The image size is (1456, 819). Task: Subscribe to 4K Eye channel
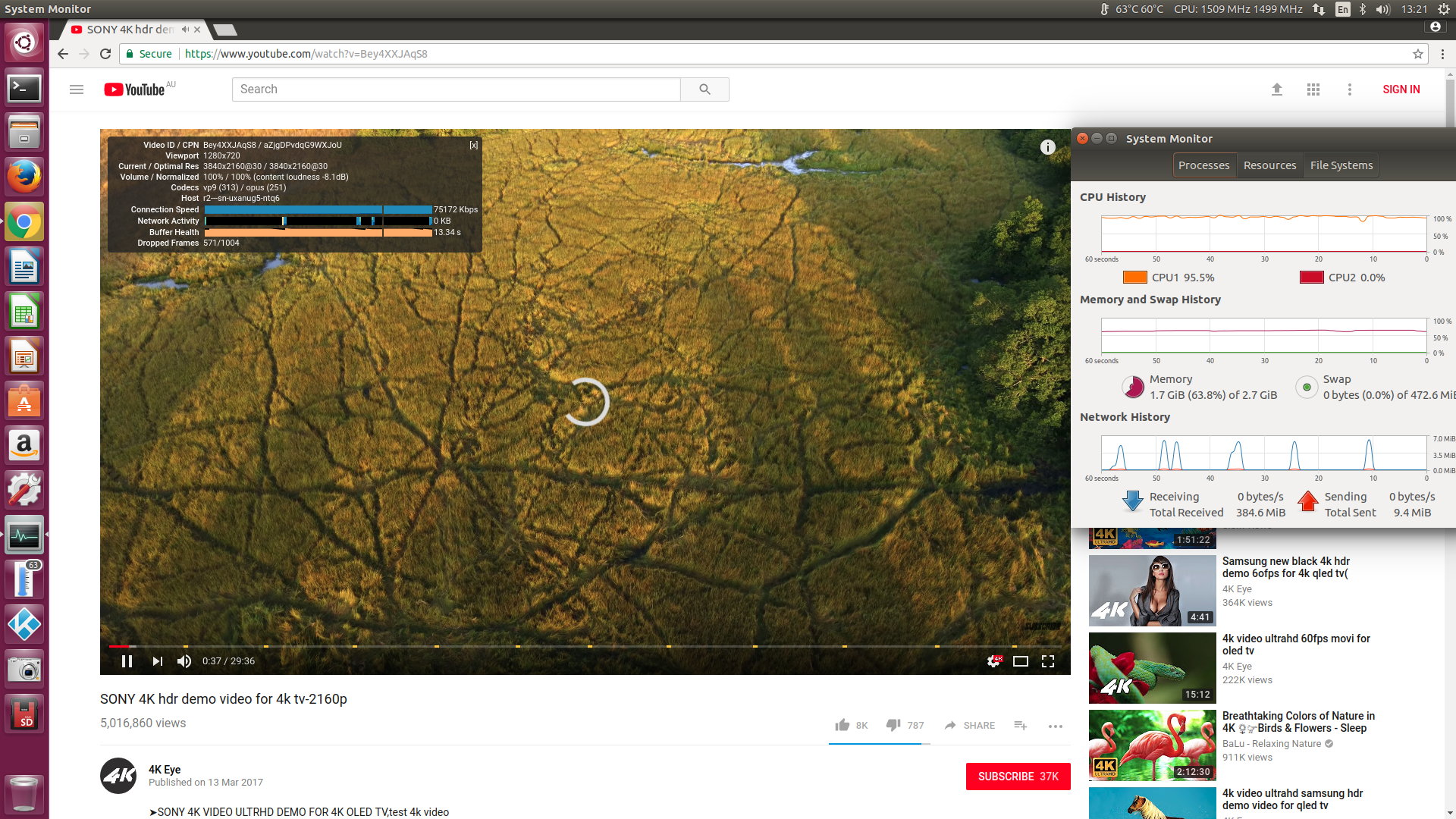[1018, 777]
